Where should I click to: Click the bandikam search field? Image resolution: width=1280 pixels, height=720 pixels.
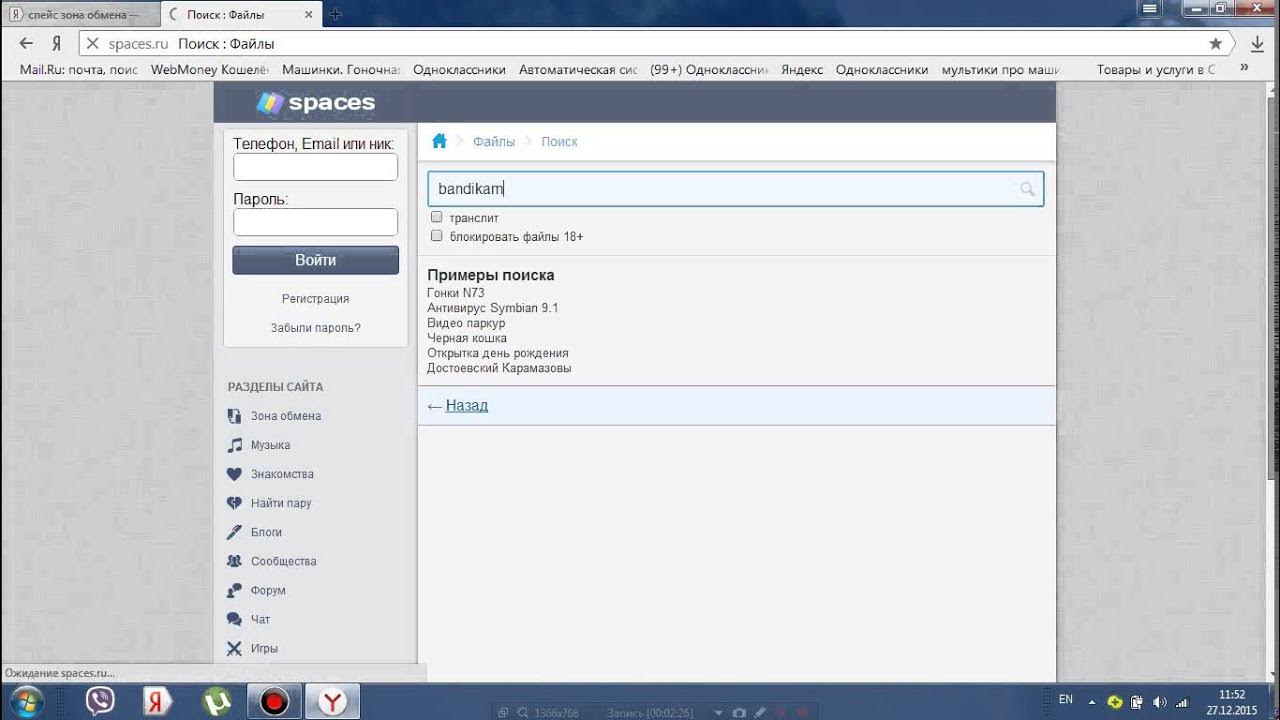click(735, 189)
